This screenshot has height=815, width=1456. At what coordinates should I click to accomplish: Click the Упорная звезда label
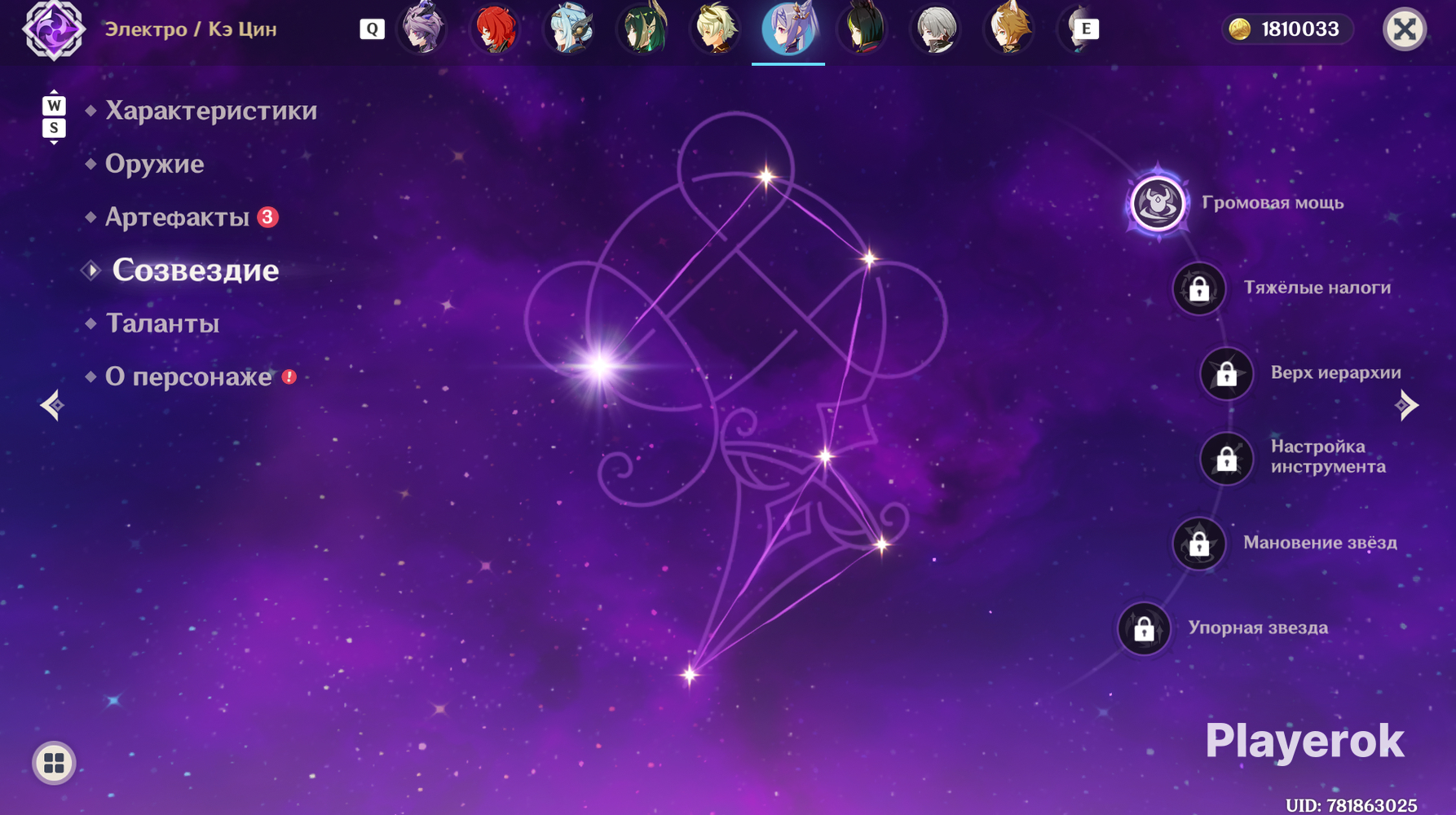(x=1258, y=628)
